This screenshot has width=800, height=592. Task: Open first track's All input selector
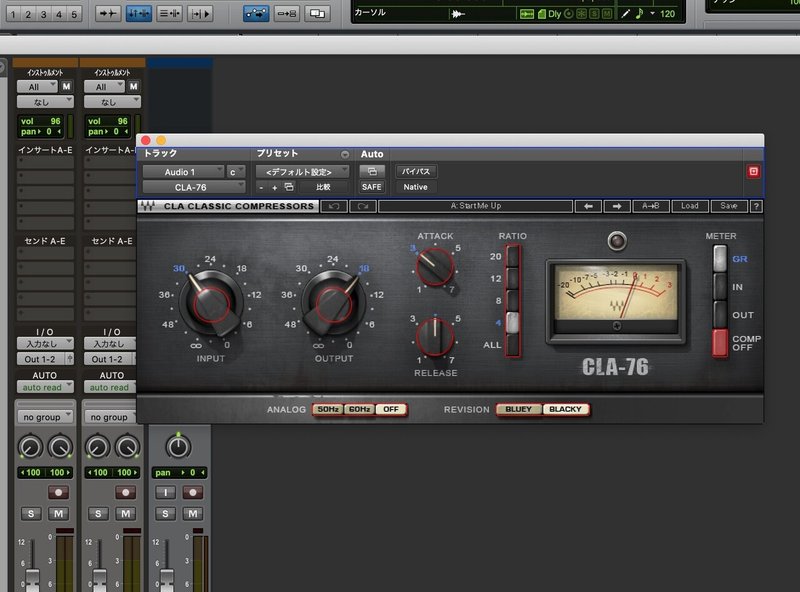point(37,87)
